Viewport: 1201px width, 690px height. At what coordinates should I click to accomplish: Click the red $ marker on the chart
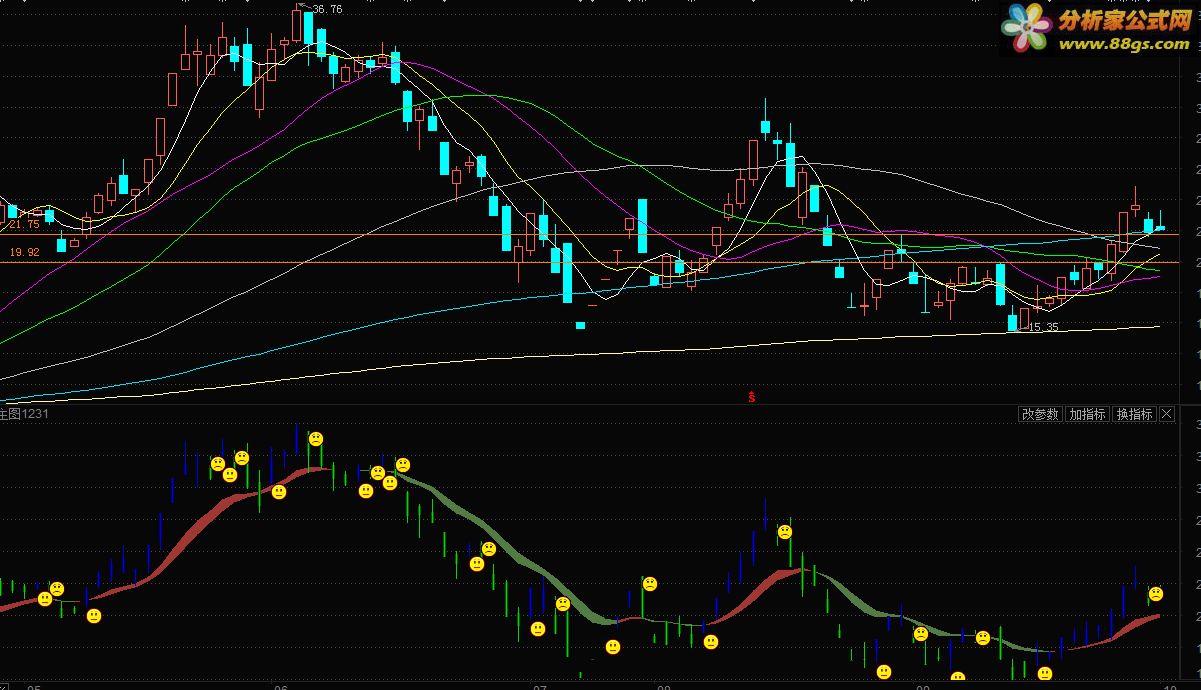[x=752, y=397]
